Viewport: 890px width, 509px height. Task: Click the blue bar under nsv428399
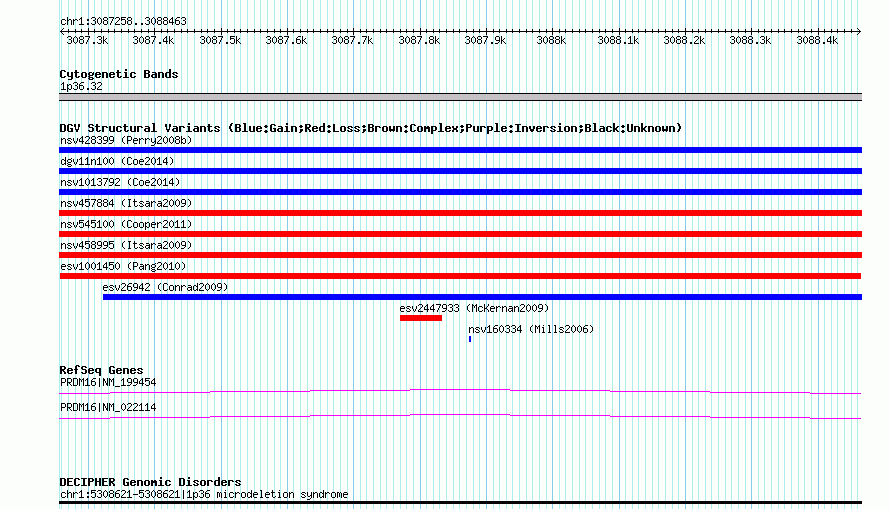[x=460, y=150]
